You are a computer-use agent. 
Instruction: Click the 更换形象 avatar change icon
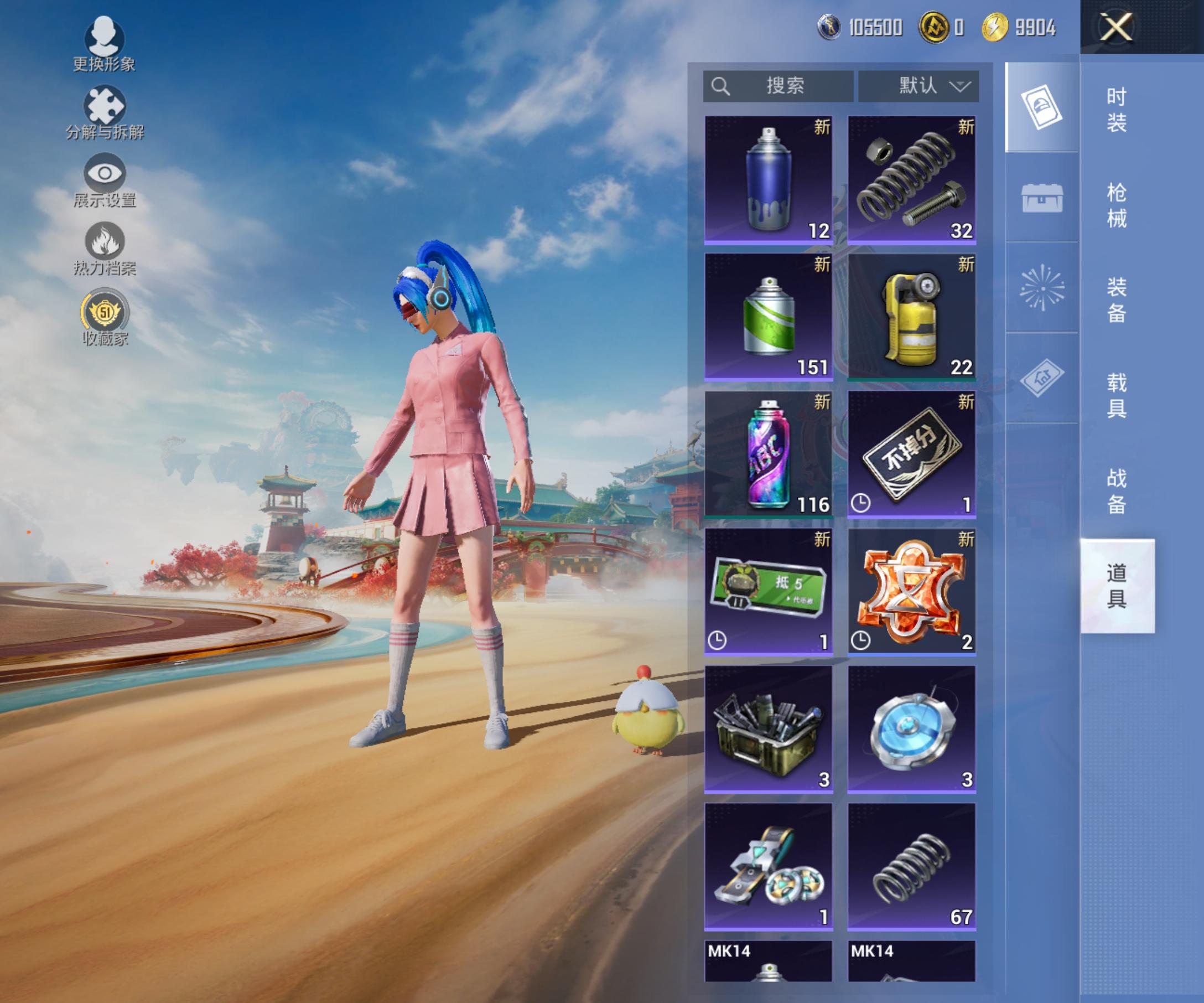click(x=104, y=38)
